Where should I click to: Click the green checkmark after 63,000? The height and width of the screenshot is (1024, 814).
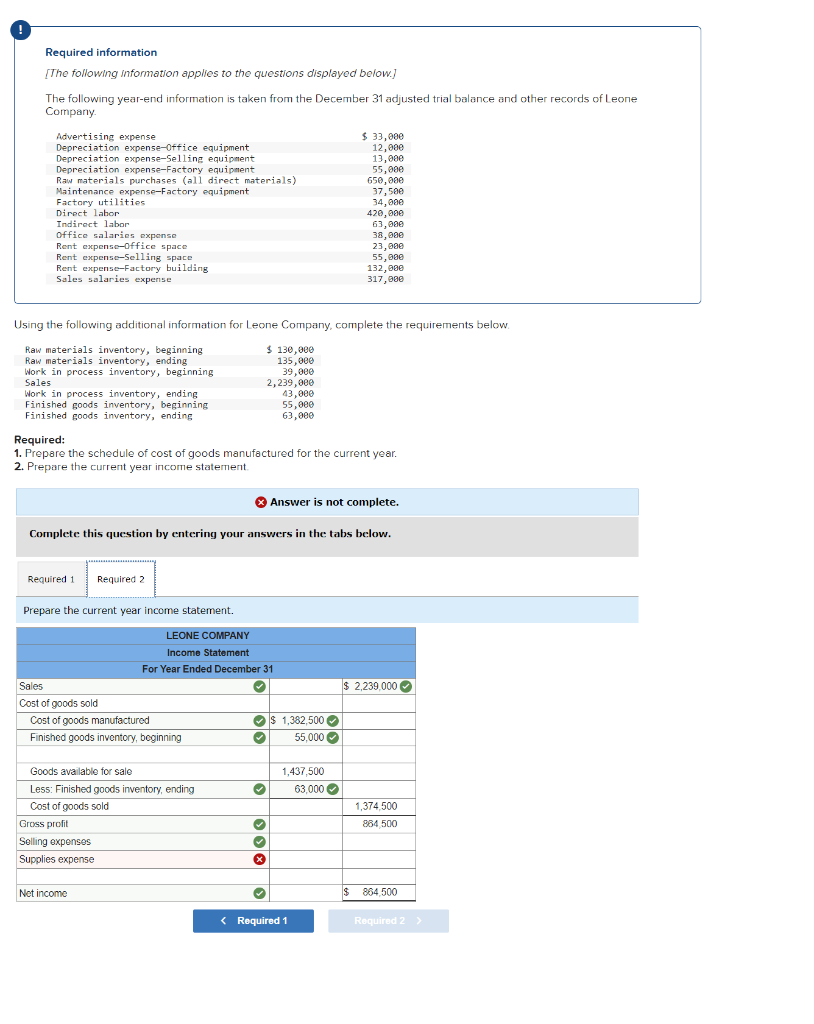click(333, 790)
